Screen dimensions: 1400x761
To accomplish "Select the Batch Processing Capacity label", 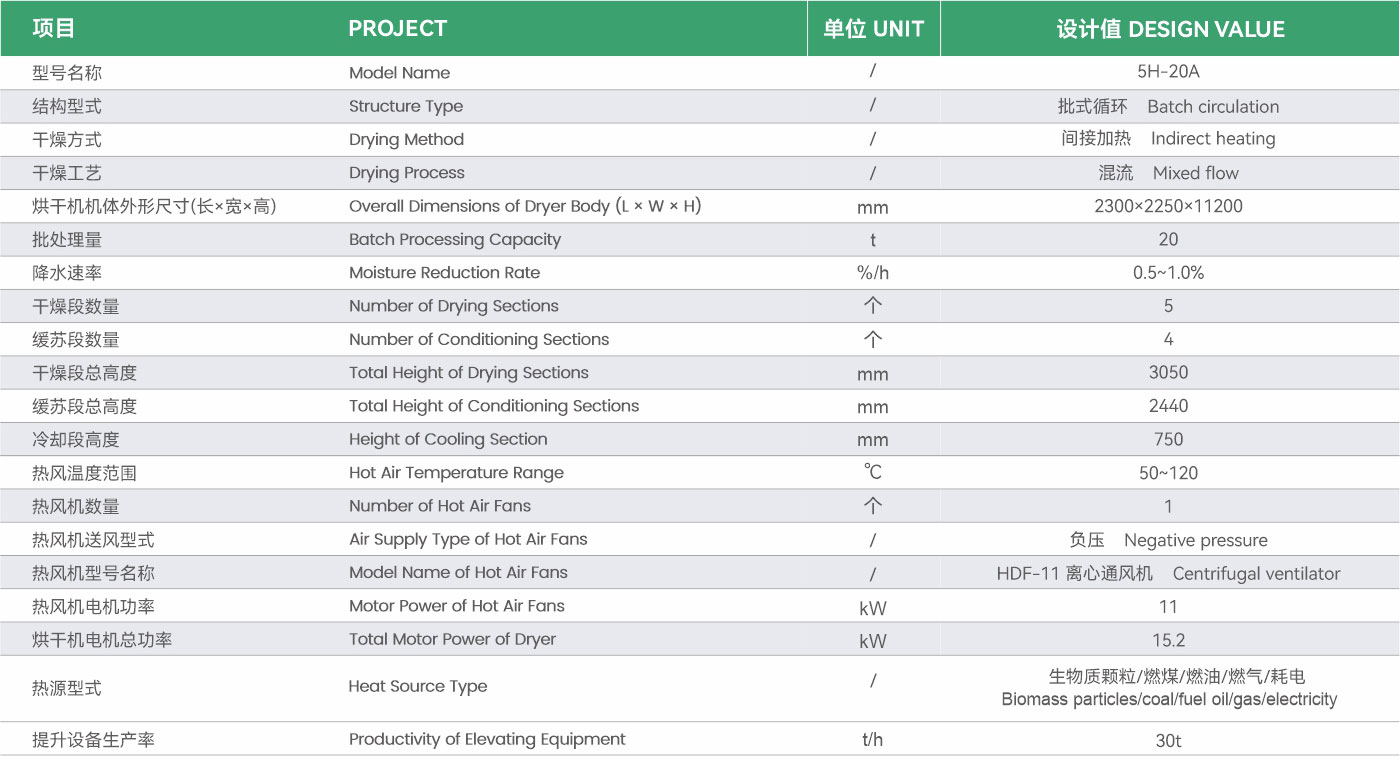I will [454, 240].
